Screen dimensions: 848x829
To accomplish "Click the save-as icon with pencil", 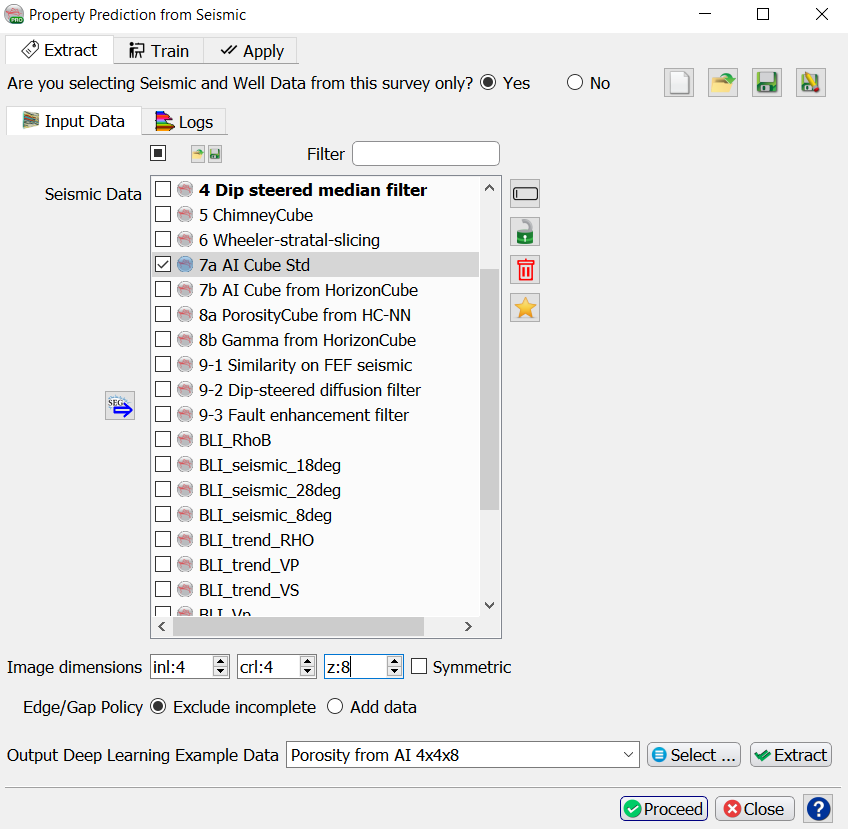I will 810,83.
